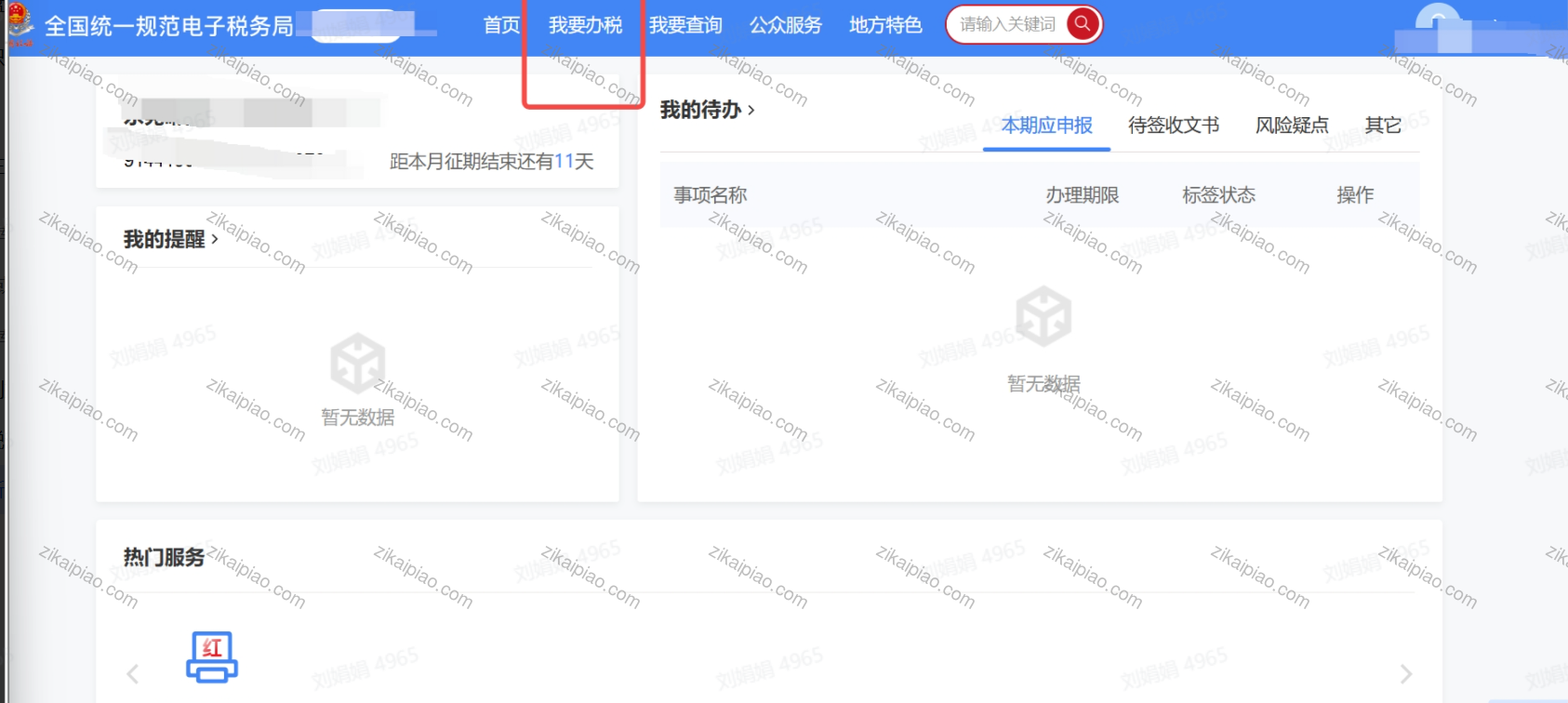Switch to the 其它 tab
This screenshot has height=703, width=1568.
point(1383,126)
